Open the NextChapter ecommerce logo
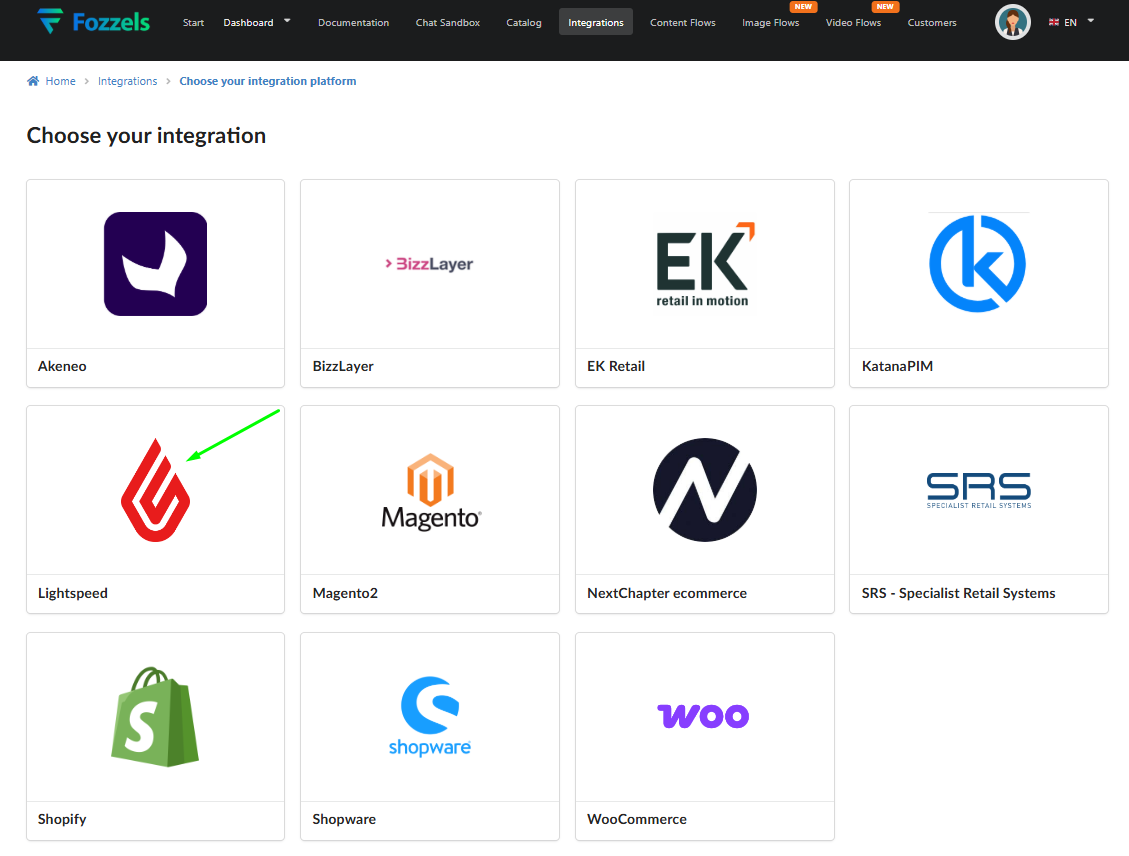This screenshot has width=1129, height=856. coord(704,490)
